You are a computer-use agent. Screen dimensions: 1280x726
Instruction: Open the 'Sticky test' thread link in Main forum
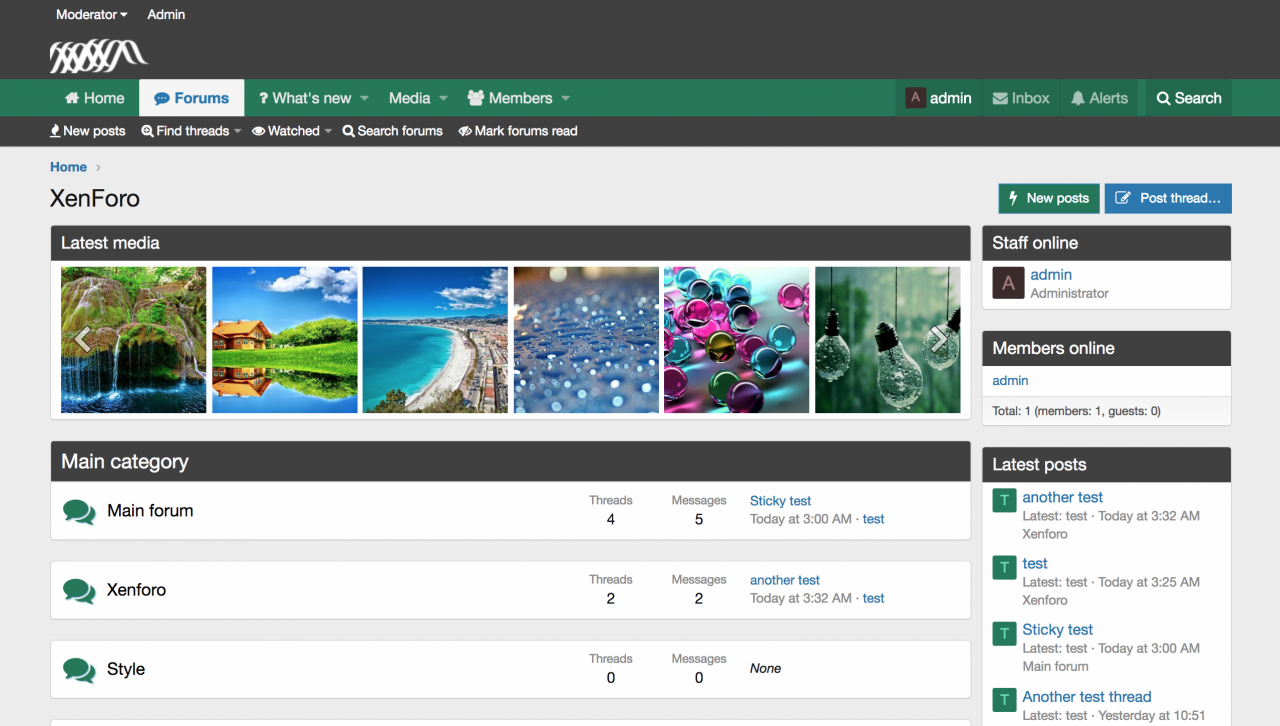click(x=780, y=501)
